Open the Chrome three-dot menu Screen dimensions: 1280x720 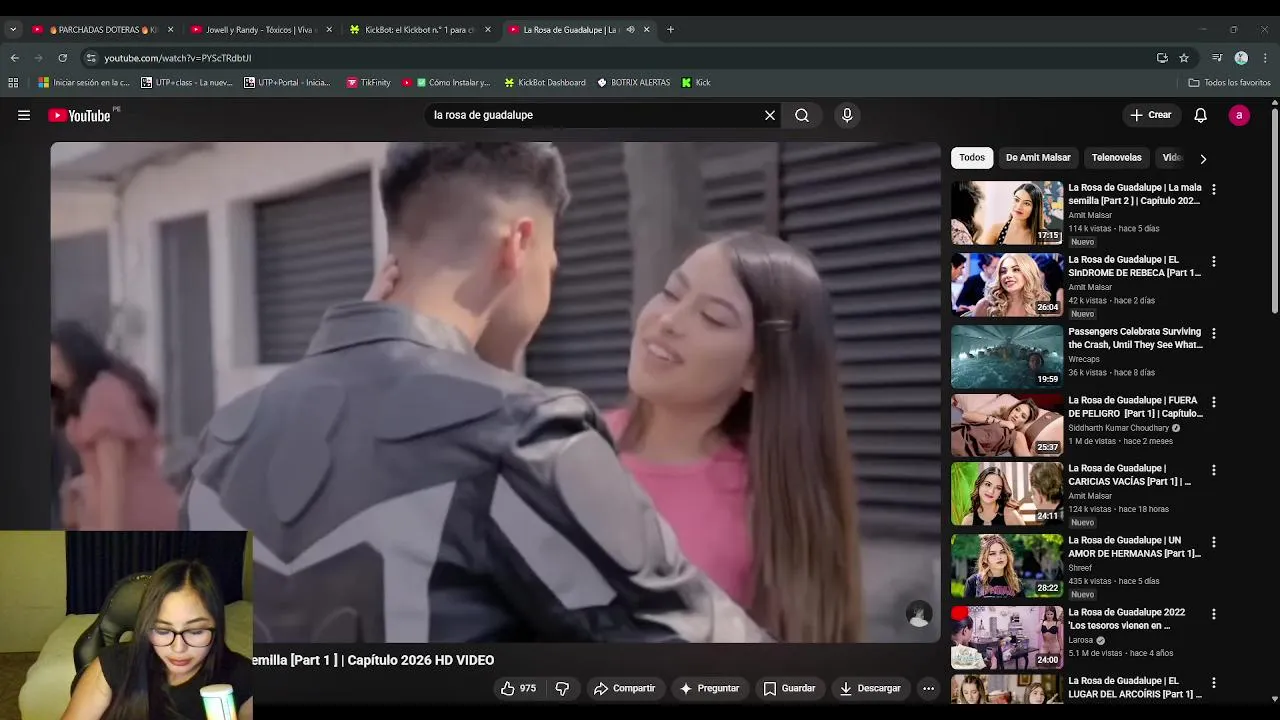point(1265,58)
